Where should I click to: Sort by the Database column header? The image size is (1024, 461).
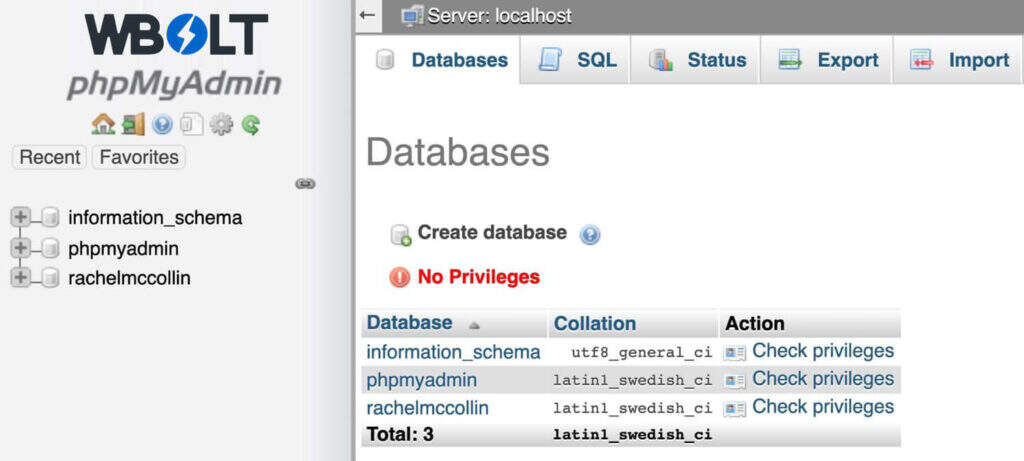[410, 323]
